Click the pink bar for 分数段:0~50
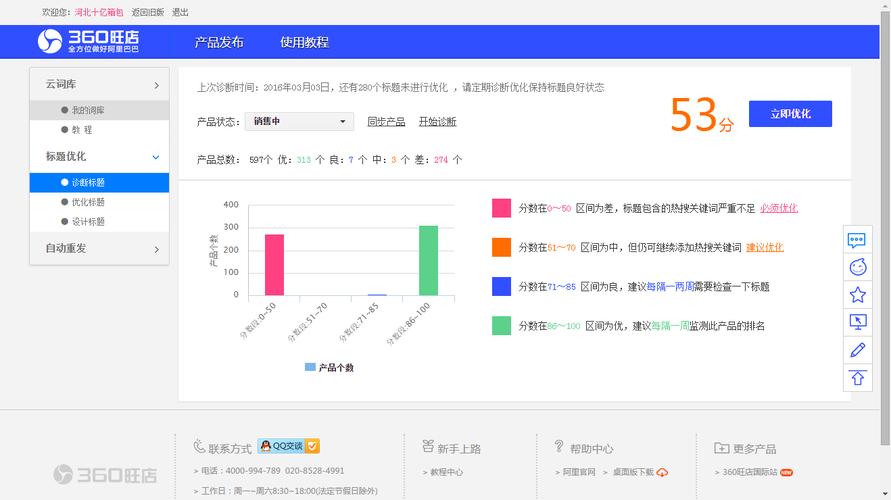 [x=274, y=264]
